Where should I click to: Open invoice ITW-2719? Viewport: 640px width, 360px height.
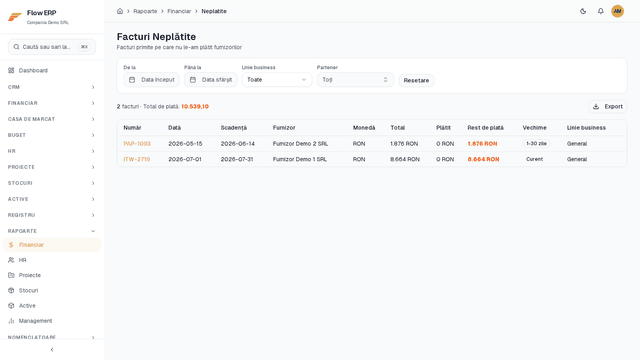click(137, 159)
